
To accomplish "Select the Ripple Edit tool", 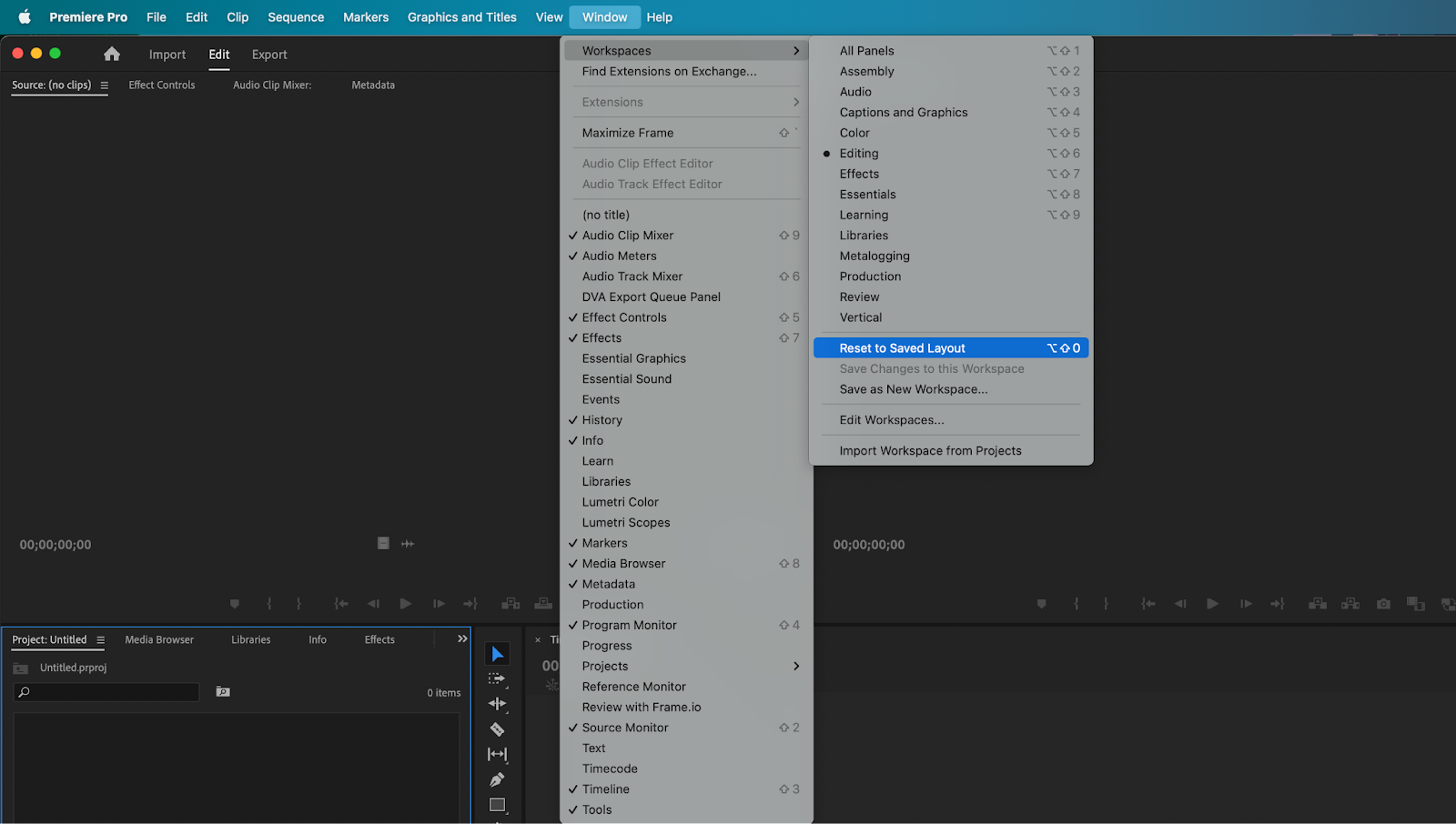I will (x=497, y=703).
